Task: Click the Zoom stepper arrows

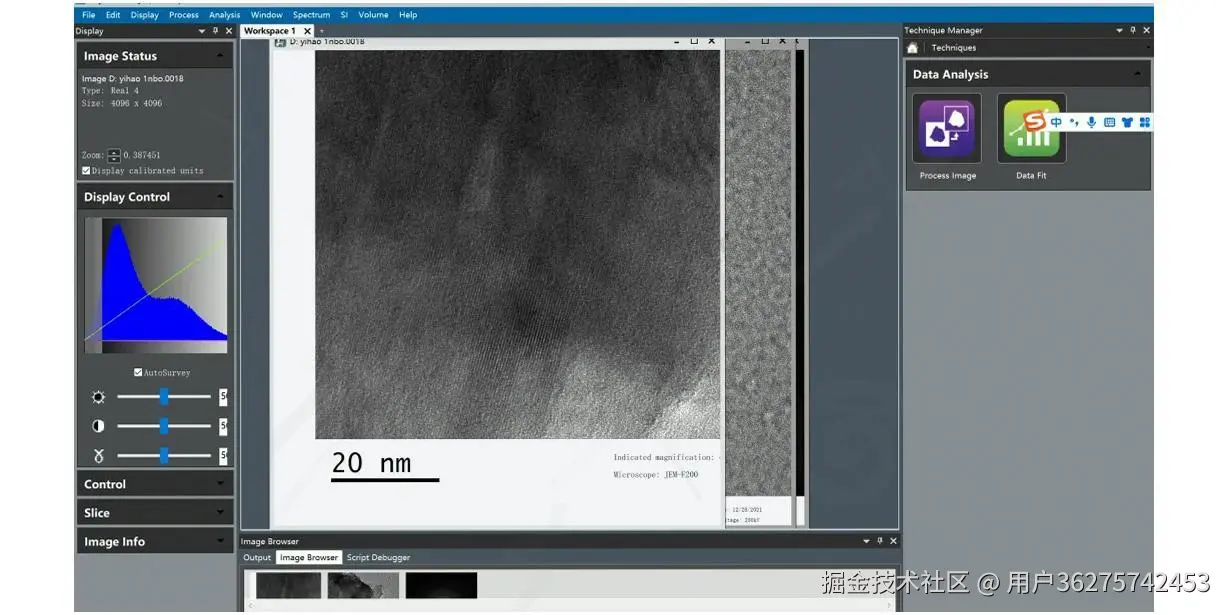Action: coord(114,156)
